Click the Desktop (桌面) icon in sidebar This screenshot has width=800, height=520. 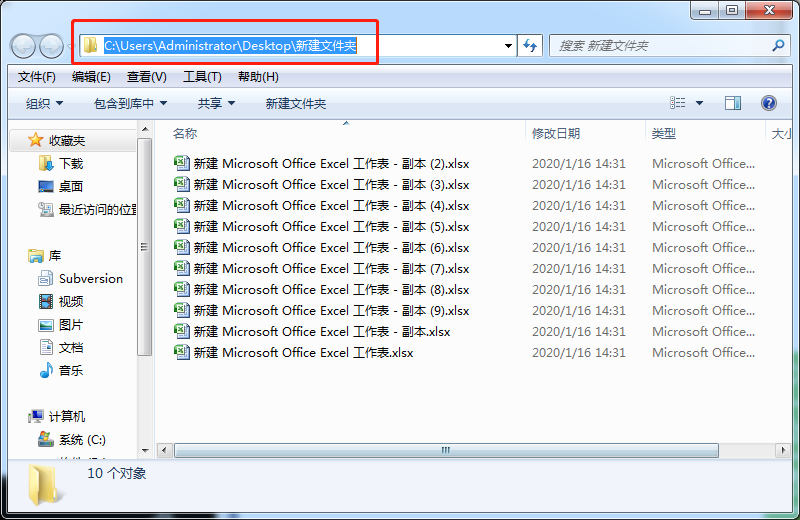click(x=46, y=186)
